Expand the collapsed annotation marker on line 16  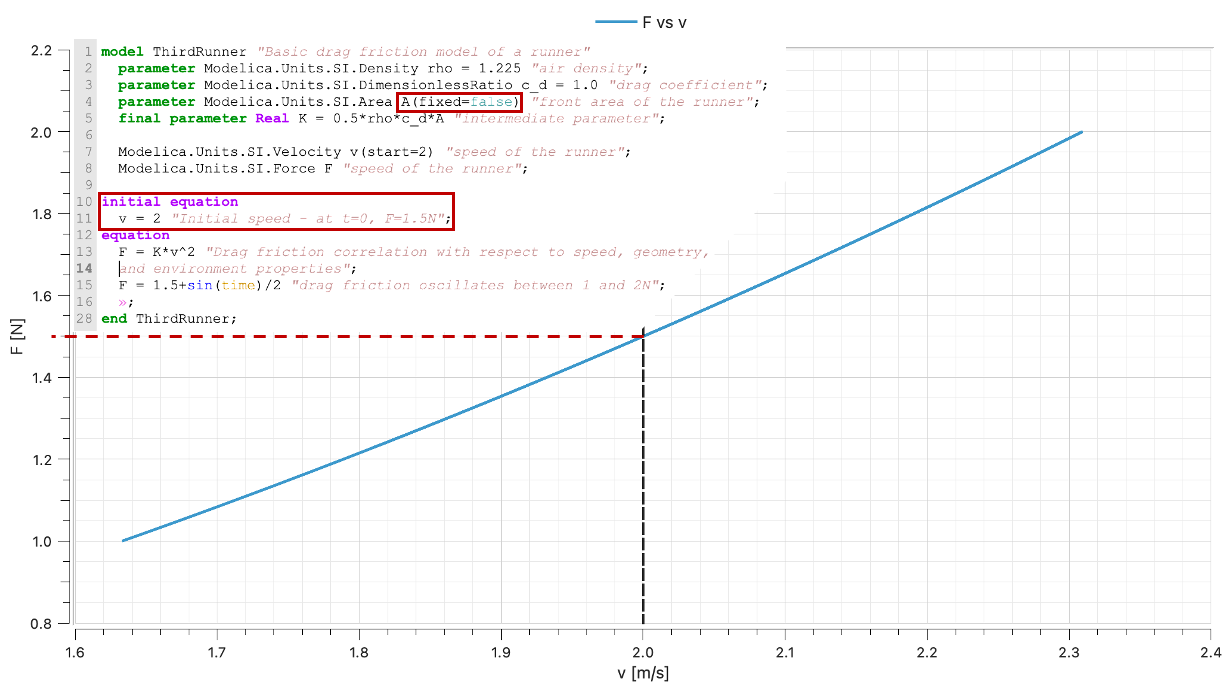[x=122, y=301]
